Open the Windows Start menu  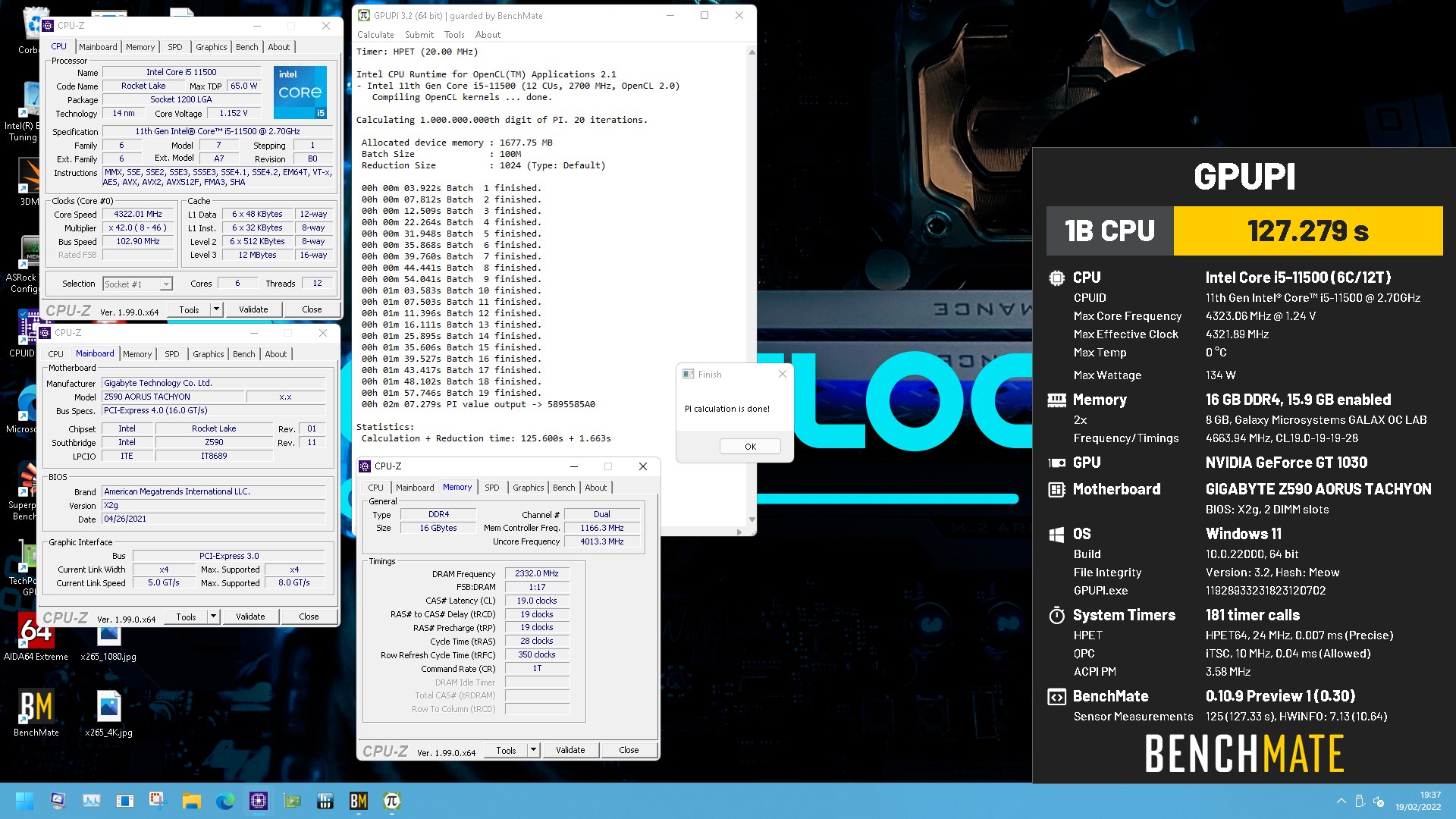(24, 801)
